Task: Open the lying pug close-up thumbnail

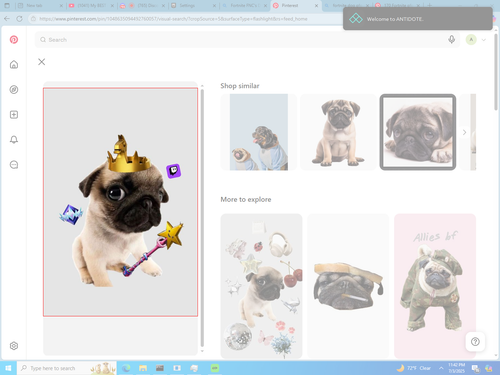Action: (x=418, y=132)
